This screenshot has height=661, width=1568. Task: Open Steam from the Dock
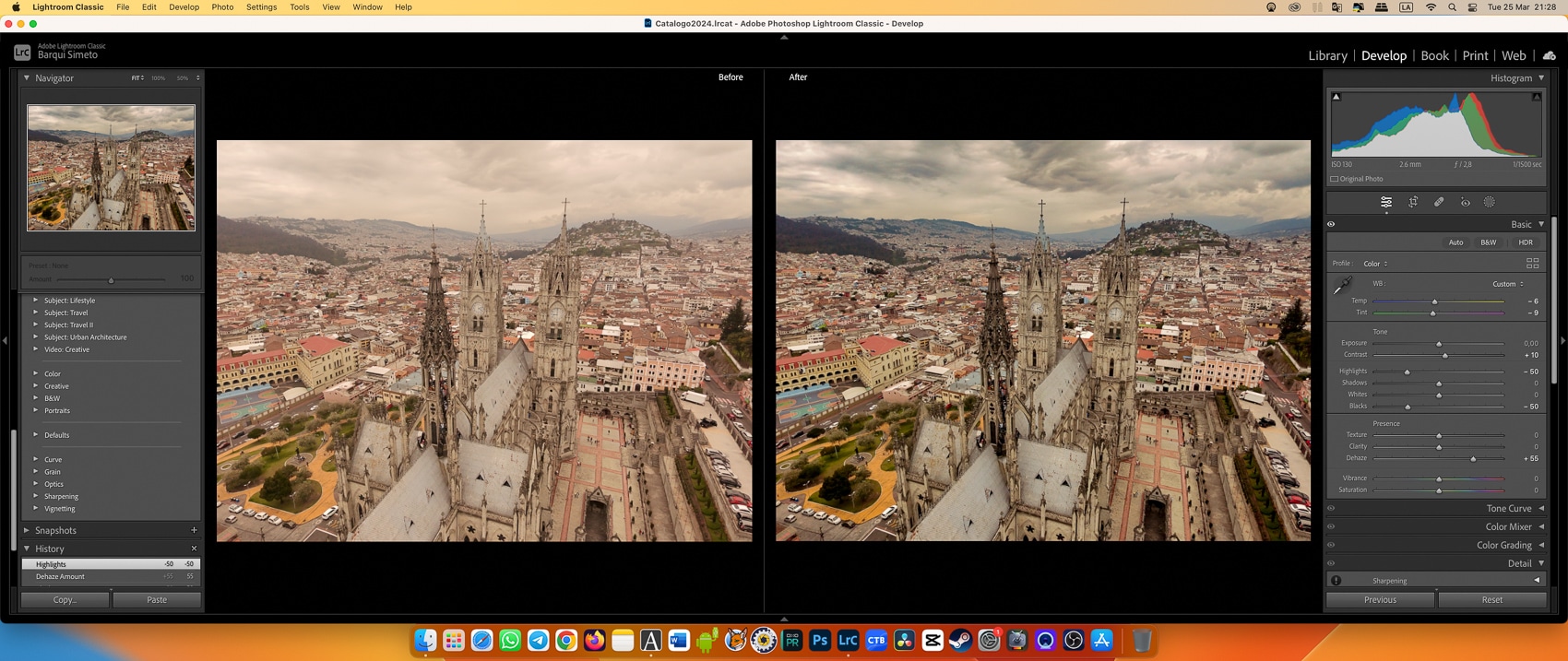(960, 640)
